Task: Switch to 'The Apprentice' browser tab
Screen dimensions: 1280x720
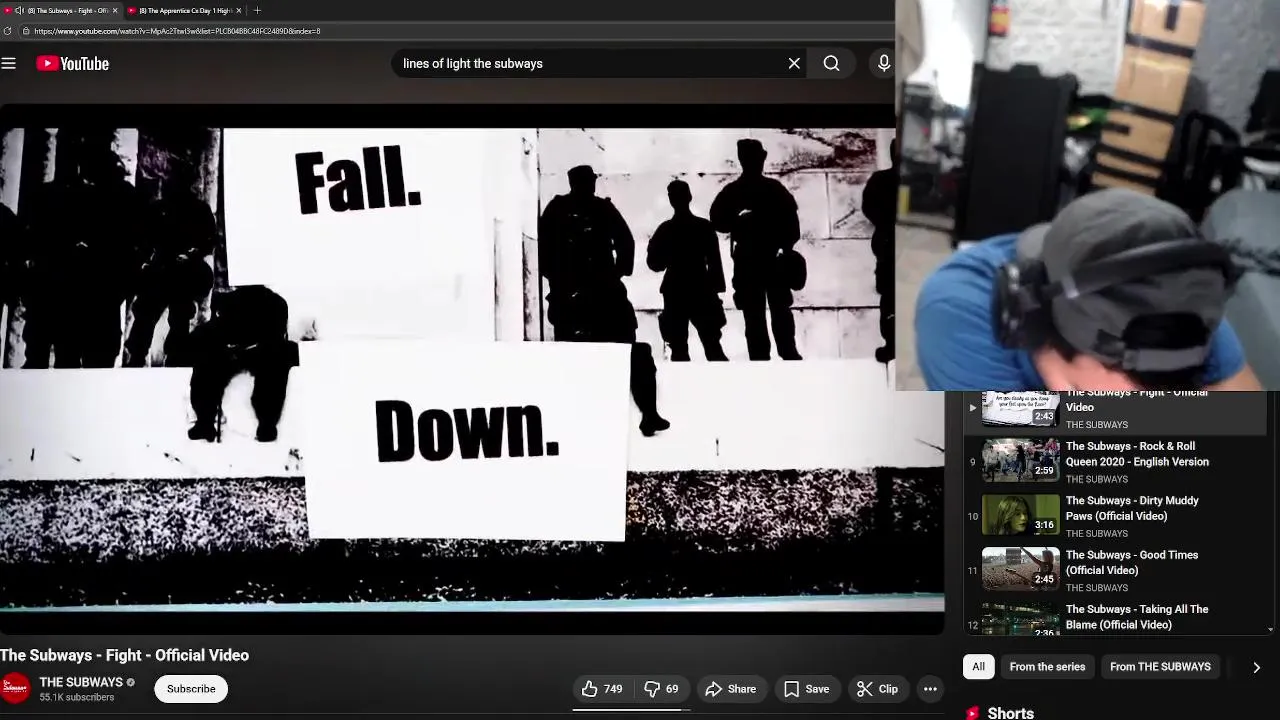Action: pyautogui.click(x=184, y=10)
